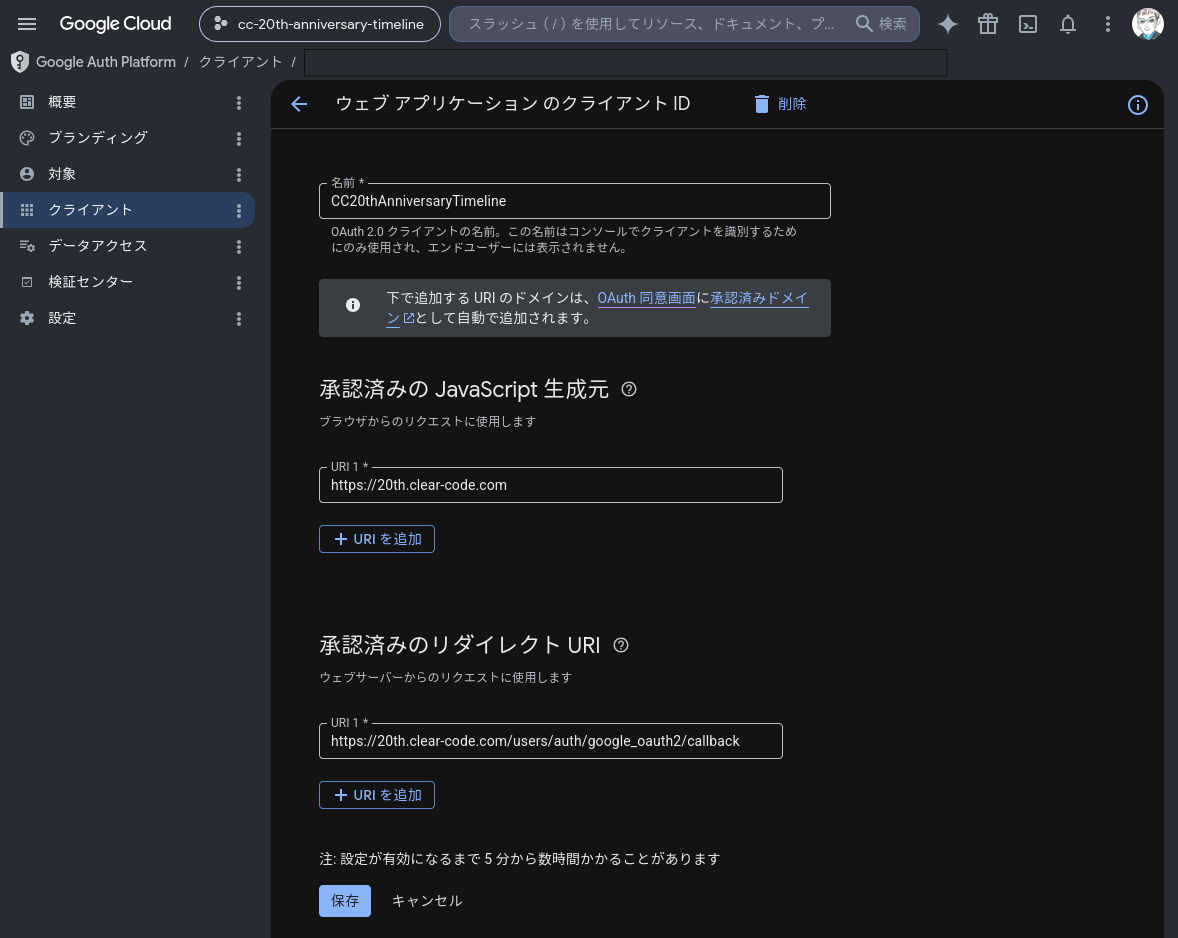Click the 保存 save button
The width and height of the screenshot is (1178, 938).
(x=345, y=901)
